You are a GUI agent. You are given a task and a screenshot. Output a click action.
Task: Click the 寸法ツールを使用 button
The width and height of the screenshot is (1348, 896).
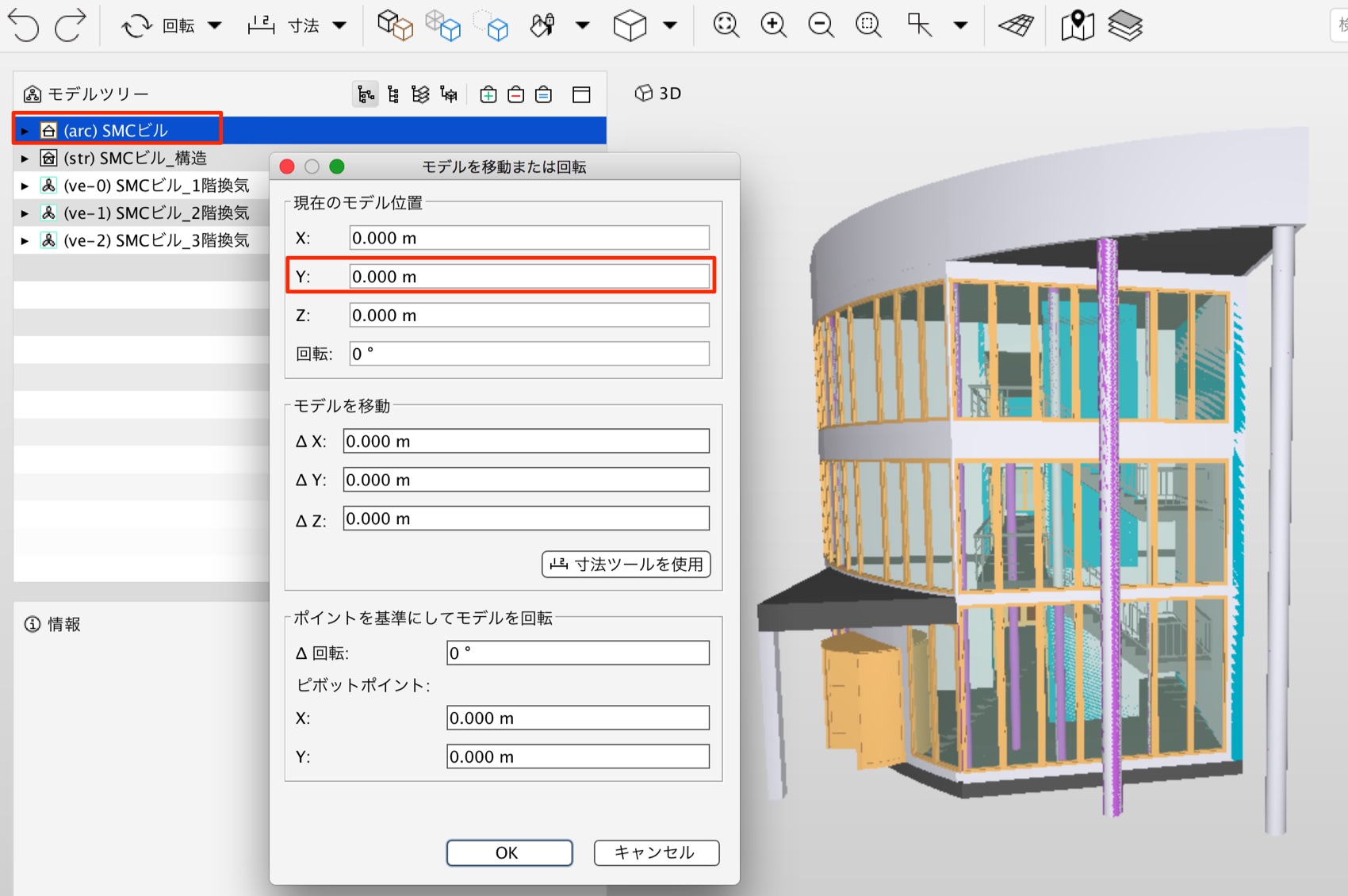pyautogui.click(x=626, y=564)
